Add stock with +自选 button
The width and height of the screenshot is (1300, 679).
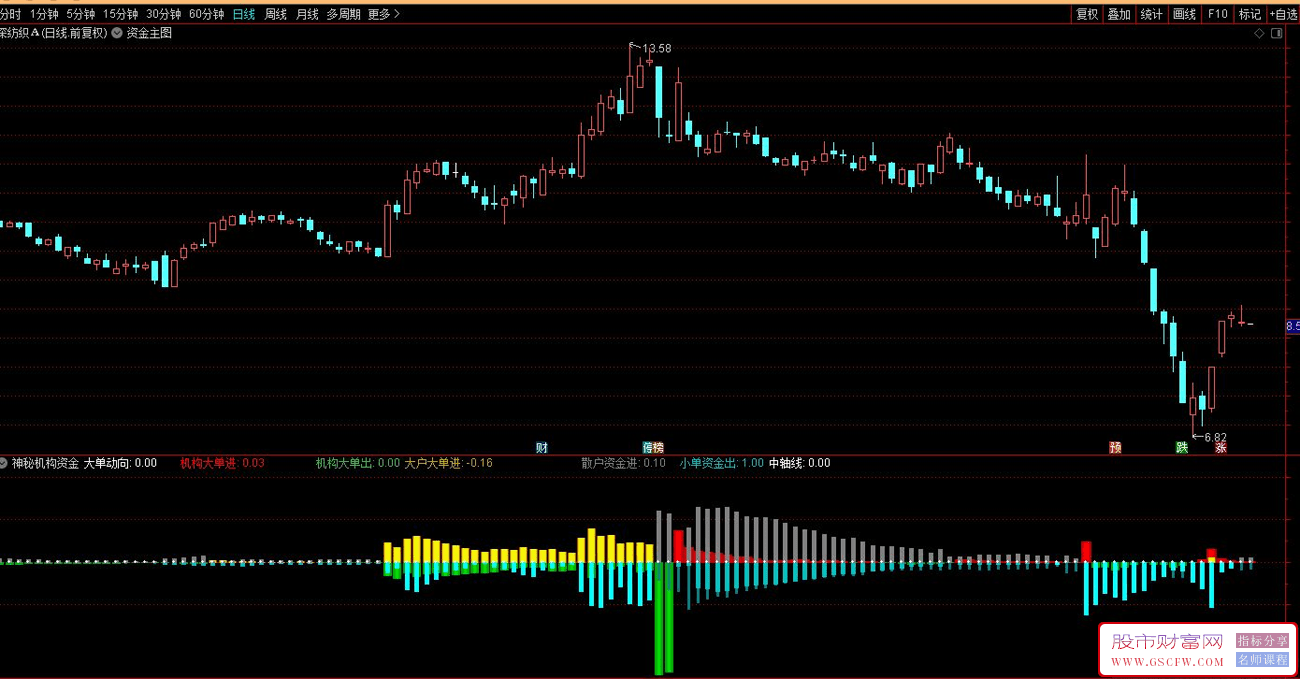[1284, 14]
